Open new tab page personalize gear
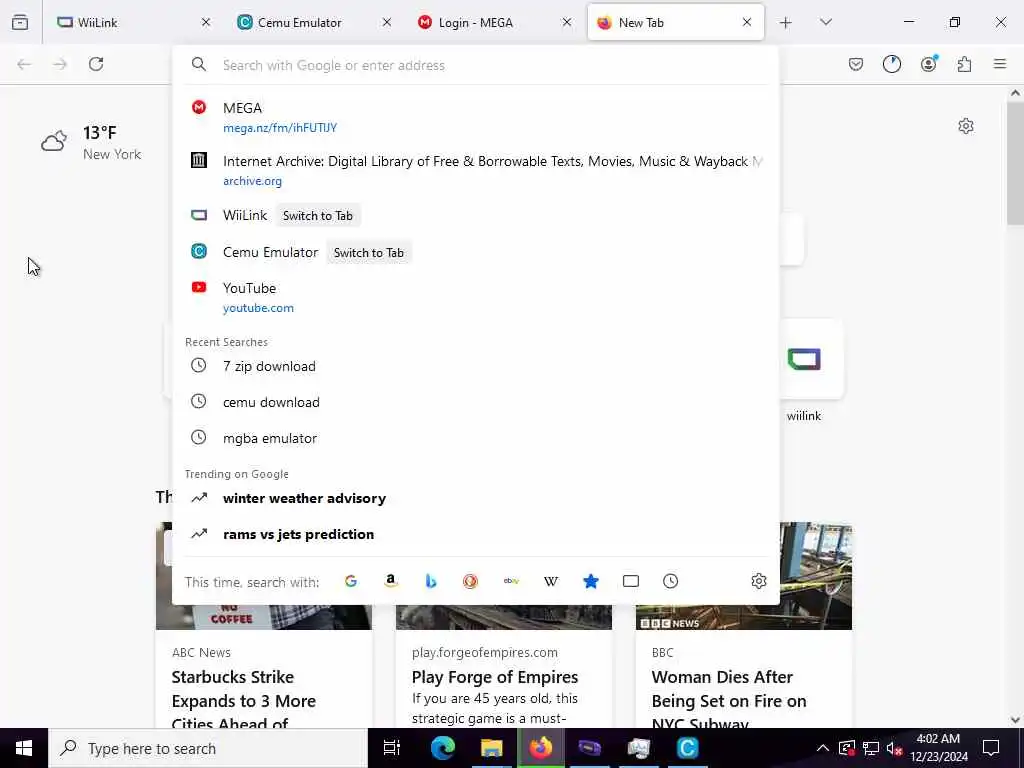The image size is (1024, 768). [966, 126]
